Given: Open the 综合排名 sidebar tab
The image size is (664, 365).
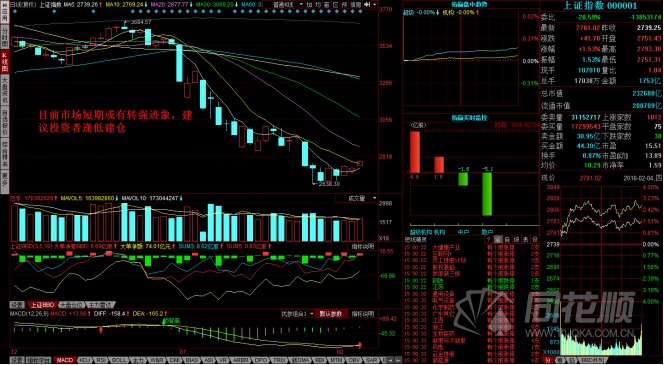Looking at the screenshot, I should click(5, 153).
